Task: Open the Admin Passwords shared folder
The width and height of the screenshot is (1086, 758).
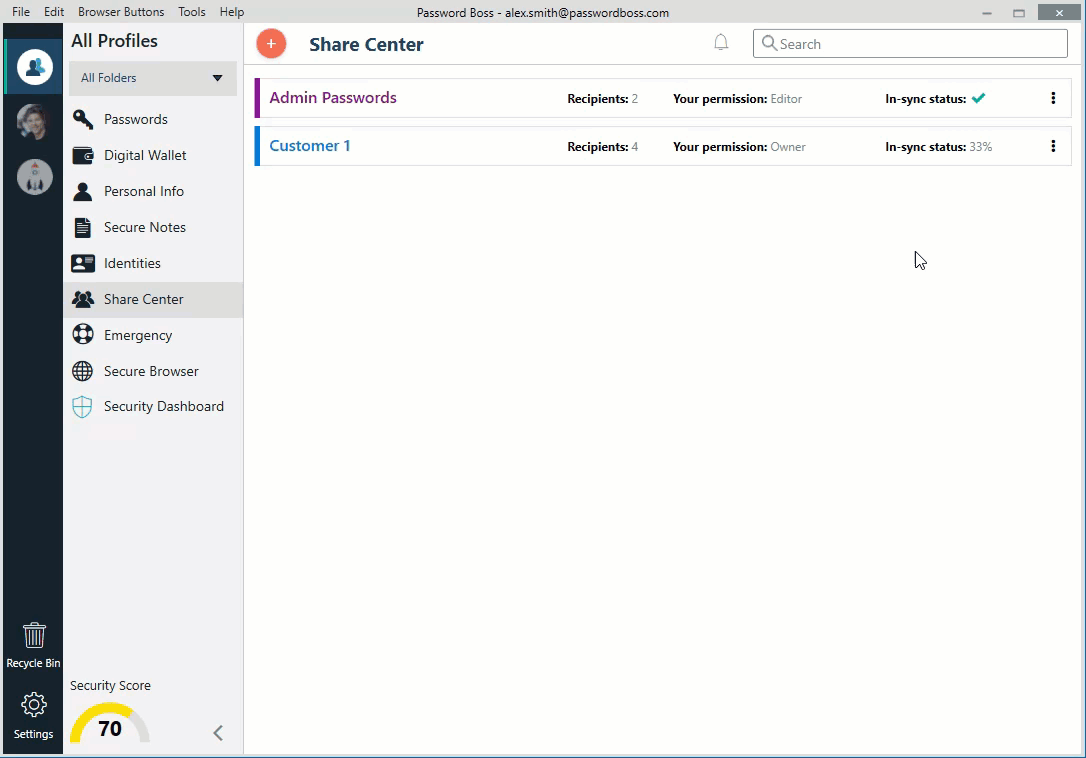Action: [x=332, y=98]
